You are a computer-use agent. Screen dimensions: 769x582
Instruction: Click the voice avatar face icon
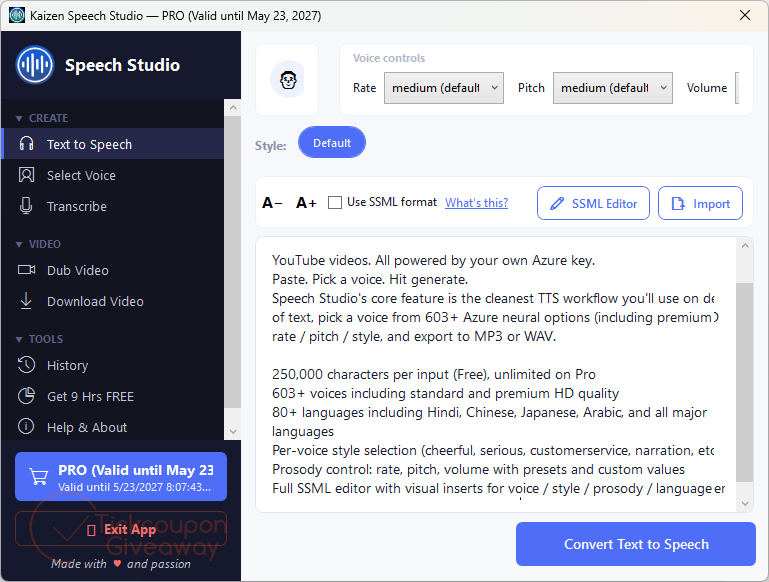pos(288,80)
